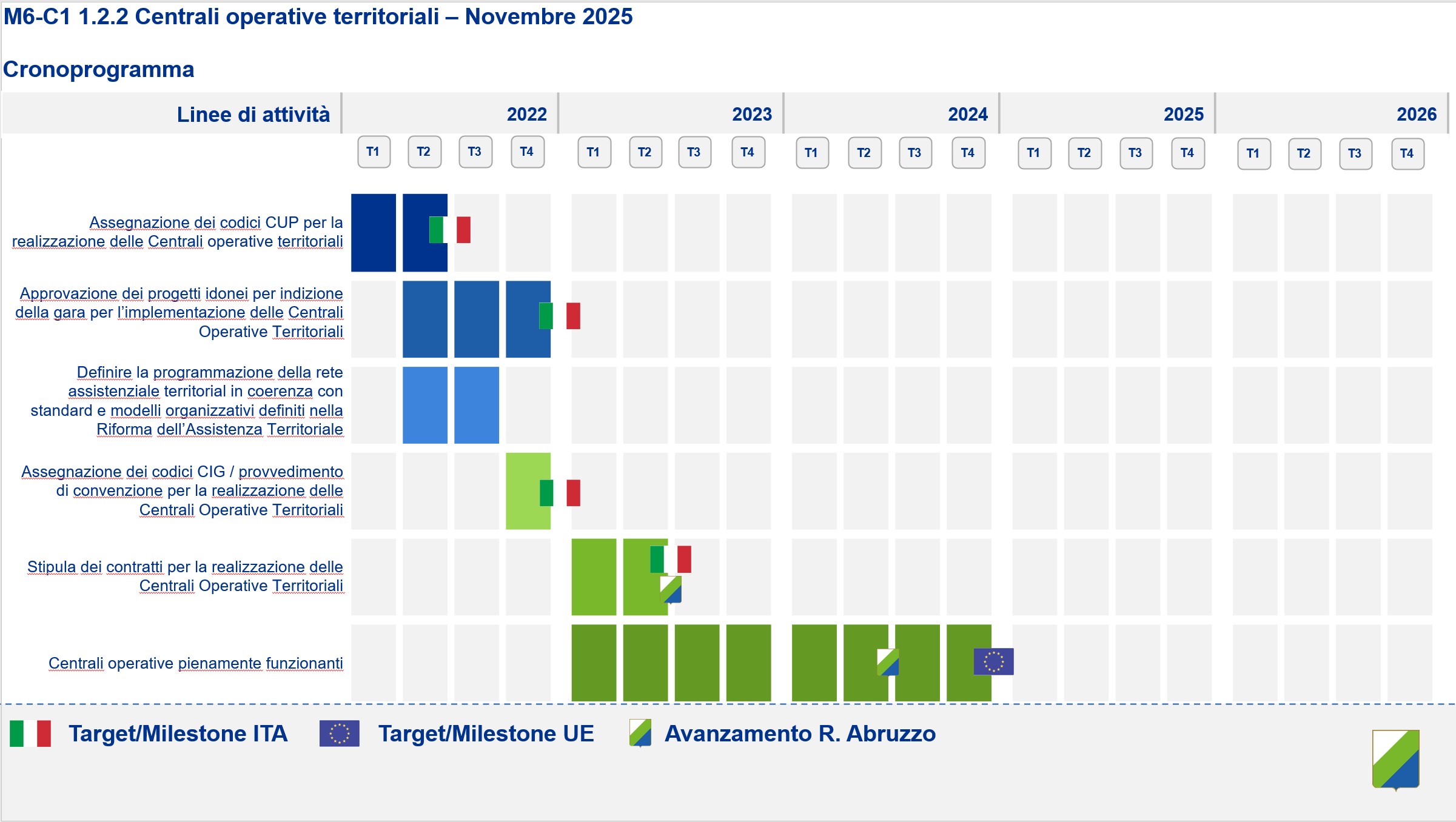Click the Italian flag legend icon
Image resolution: width=1456 pixels, height=822 pixels.
tap(30, 733)
